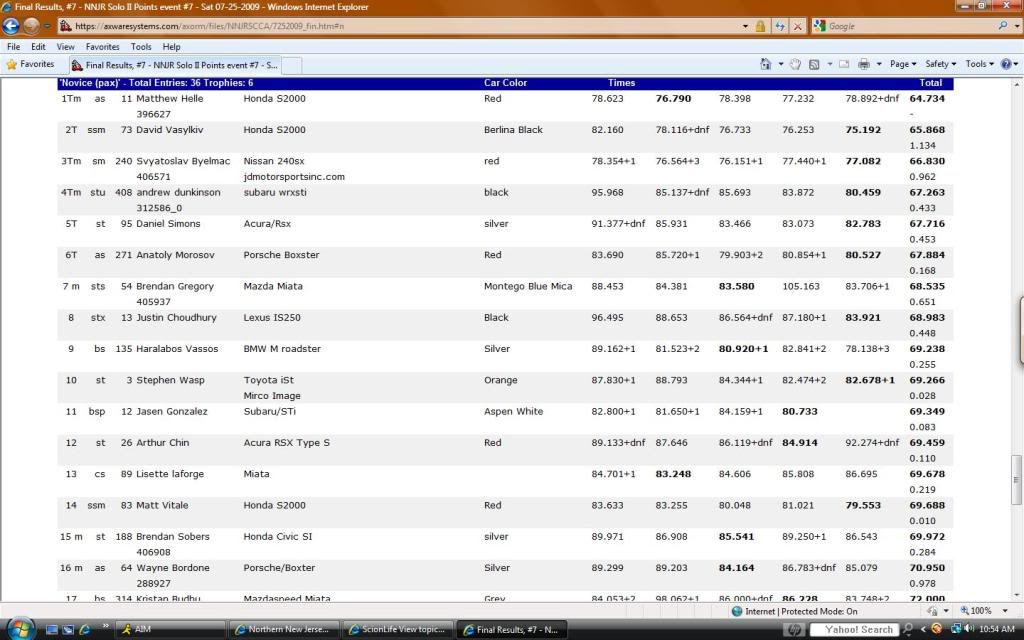Open the search provider dropdown arrow
The image size is (1024, 640).
(x=1017, y=26)
